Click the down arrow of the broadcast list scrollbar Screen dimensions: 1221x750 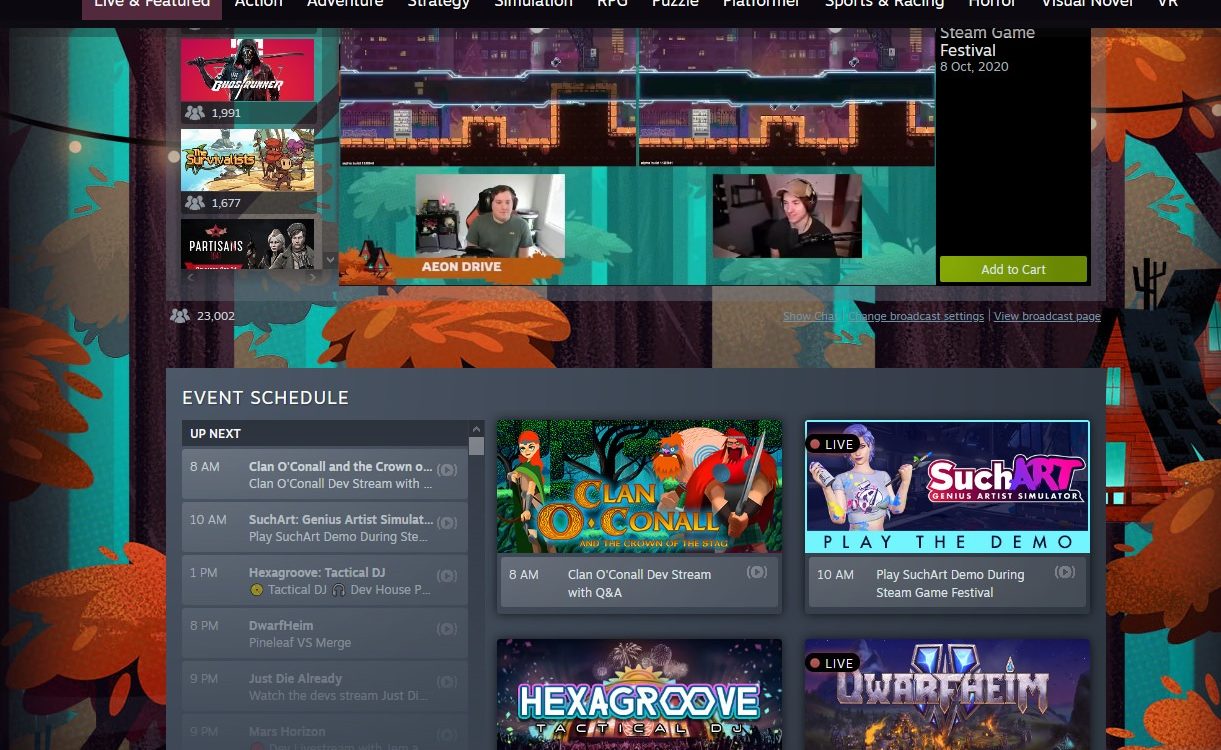[x=331, y=260]
